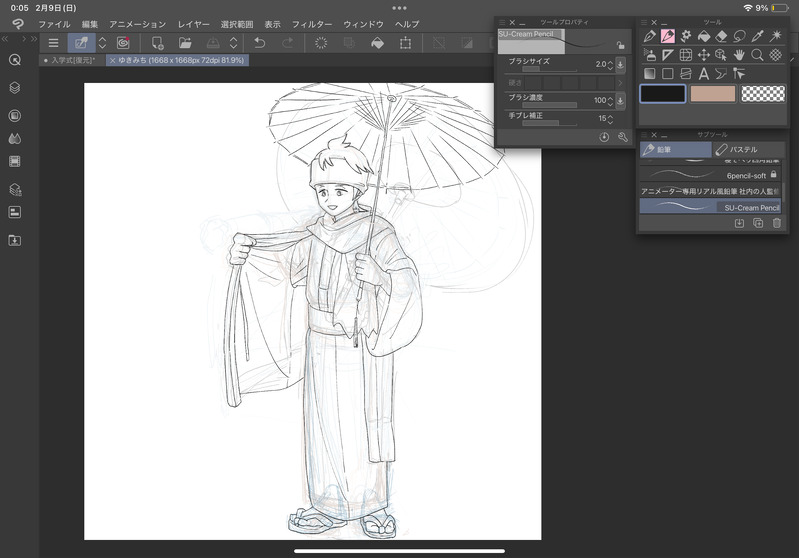The image size is (799, 558).
Task: Select the パステル sub tool group
Action: (x=745, y=150)
